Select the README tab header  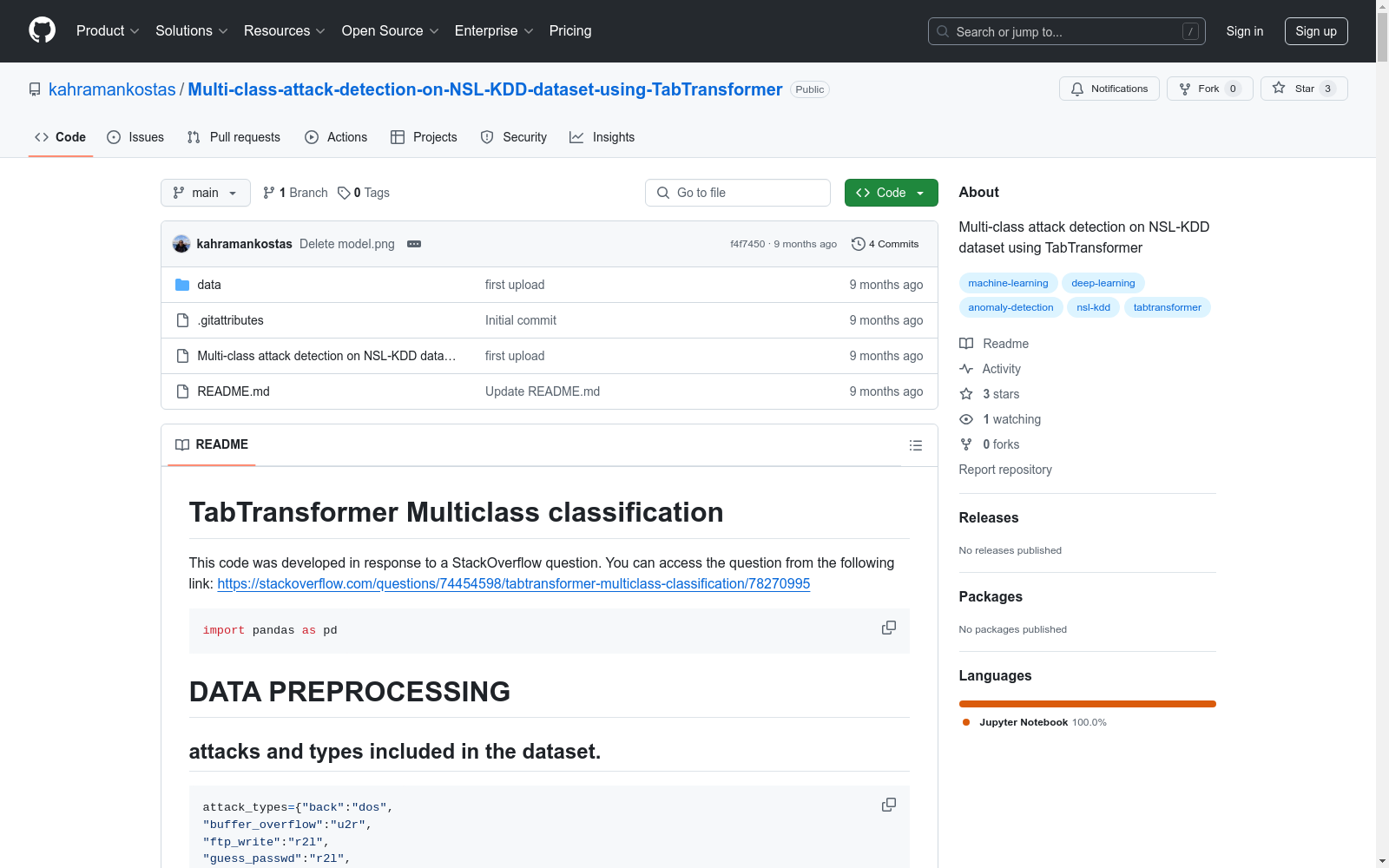pyautogui.click(x=212, y=444)
